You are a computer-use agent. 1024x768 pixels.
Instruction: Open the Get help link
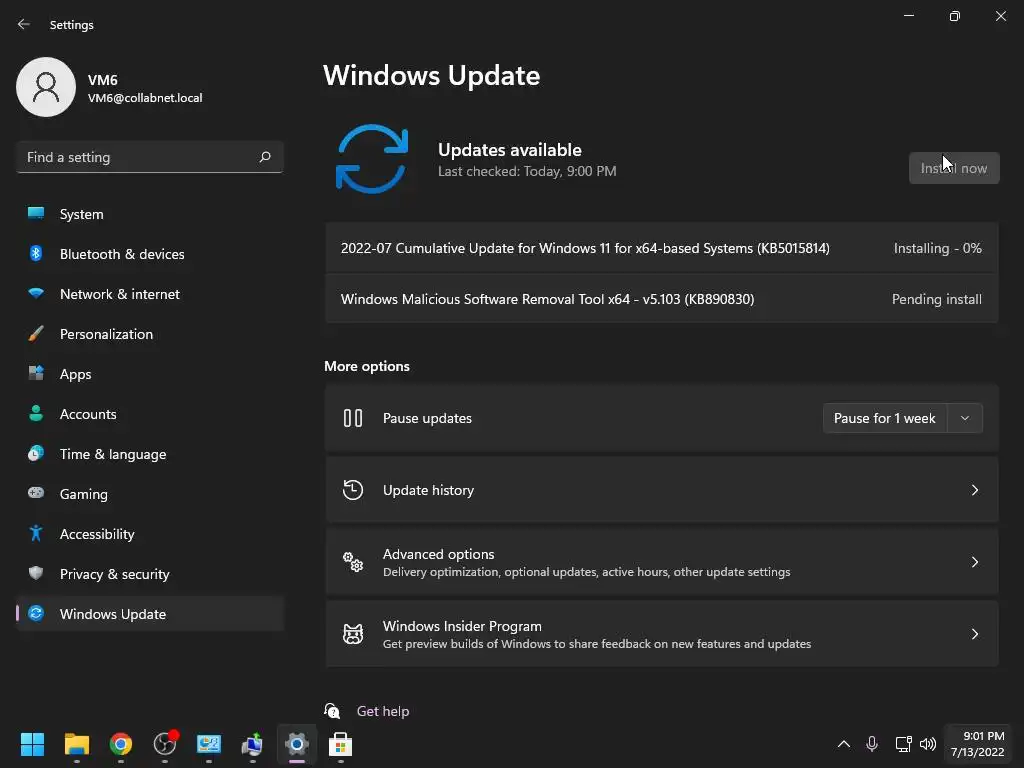click(x=383, y=711)
